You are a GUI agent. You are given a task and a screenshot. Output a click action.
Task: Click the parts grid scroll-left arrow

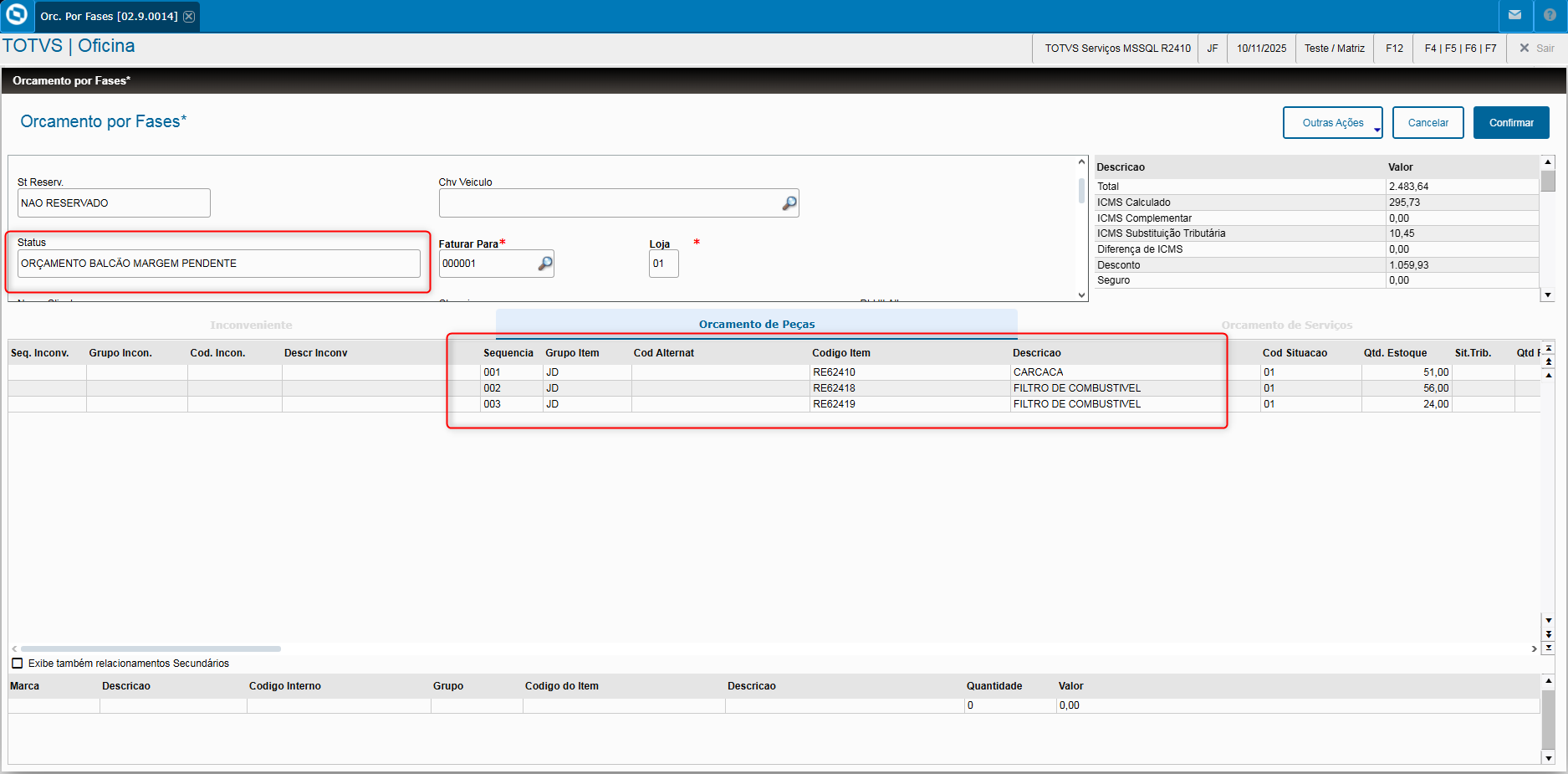[x=14, y=648]
